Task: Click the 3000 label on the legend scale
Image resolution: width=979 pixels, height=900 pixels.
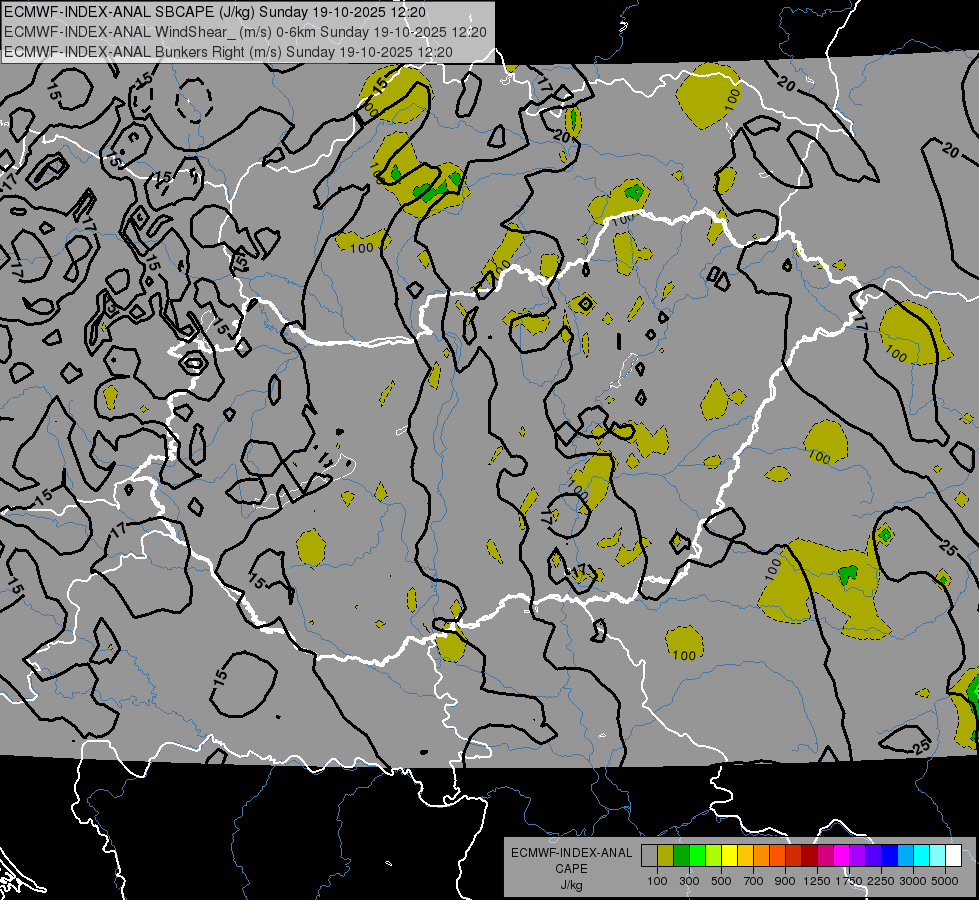Action: coord(913,881)
